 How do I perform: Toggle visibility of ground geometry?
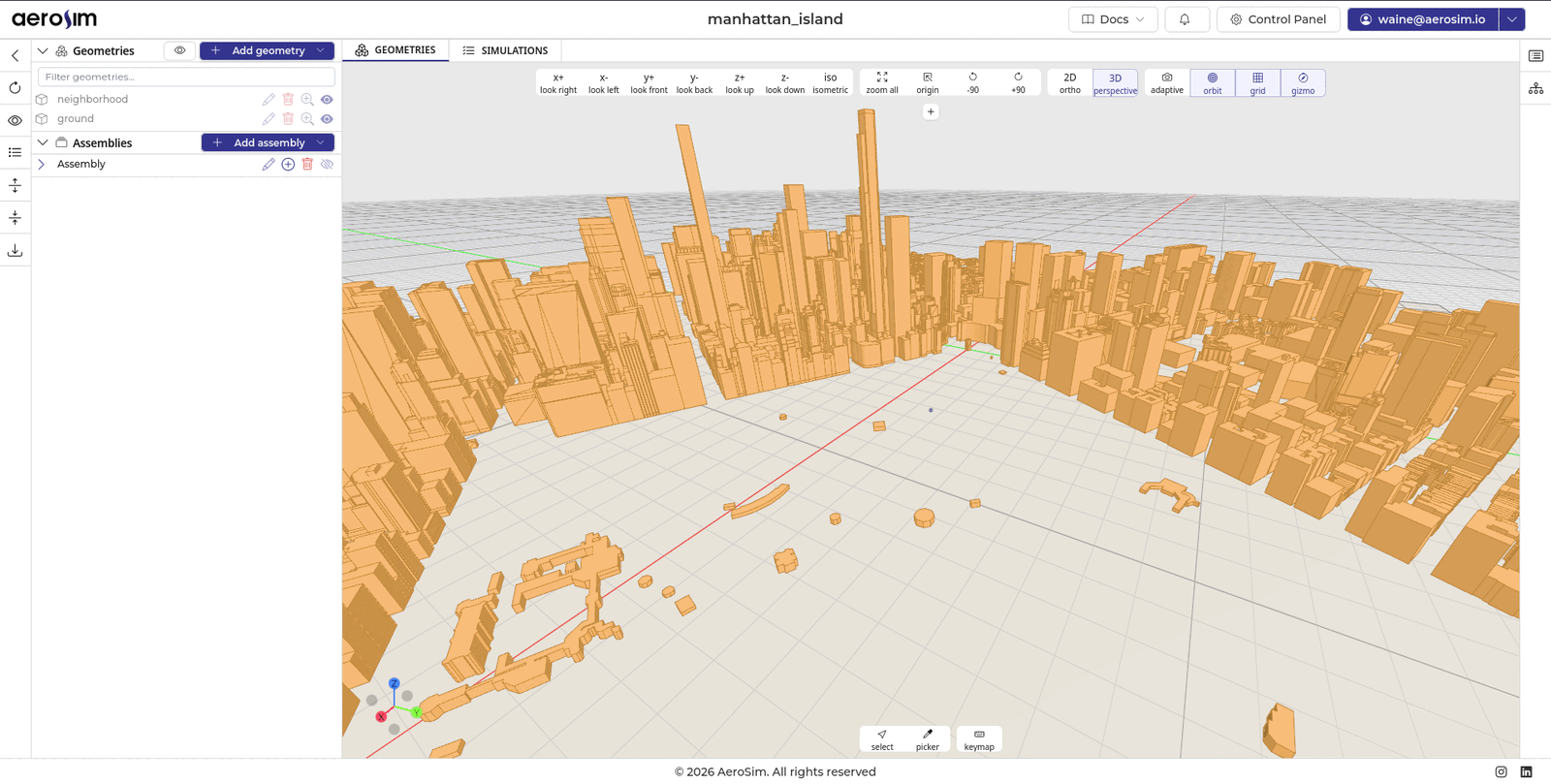point(327,119)
